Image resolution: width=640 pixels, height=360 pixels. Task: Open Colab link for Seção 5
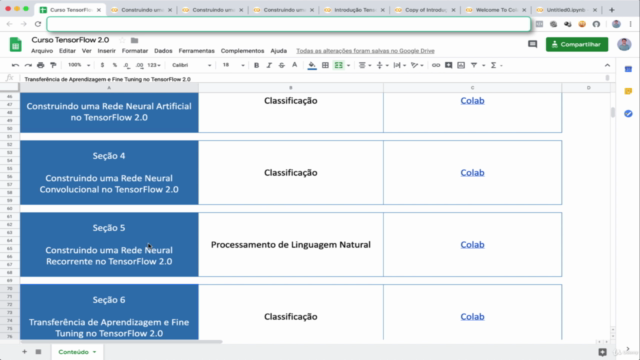(x=472, y=244)
